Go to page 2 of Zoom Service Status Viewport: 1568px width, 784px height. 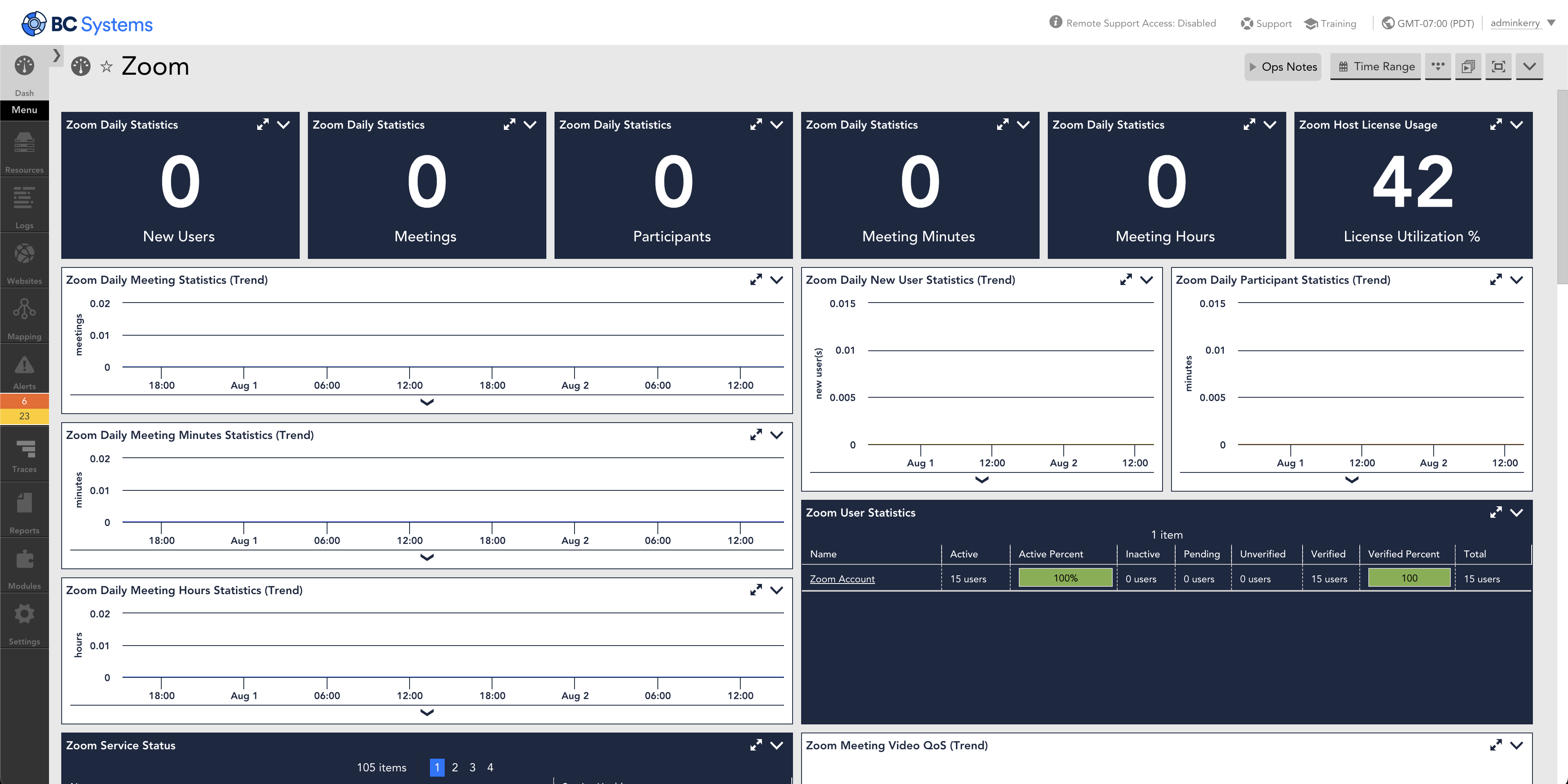coord(455,768)
